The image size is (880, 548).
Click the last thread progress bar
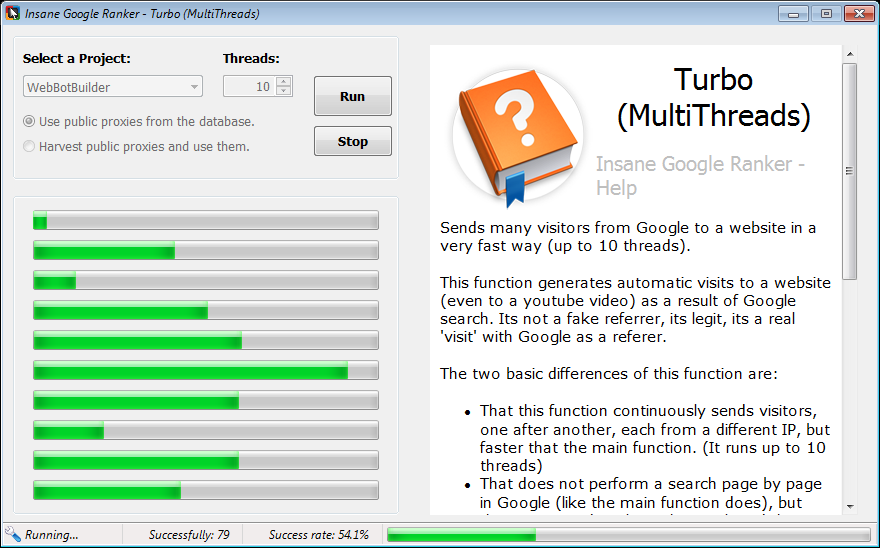tap(206, 490)
